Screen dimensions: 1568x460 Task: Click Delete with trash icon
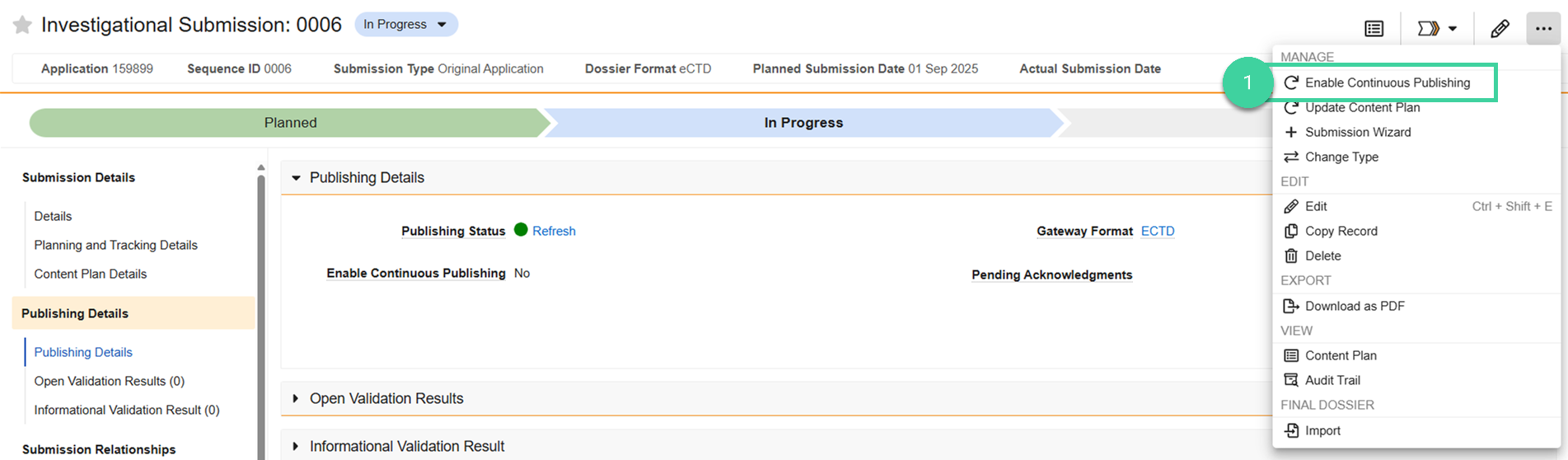(1322, 256)
